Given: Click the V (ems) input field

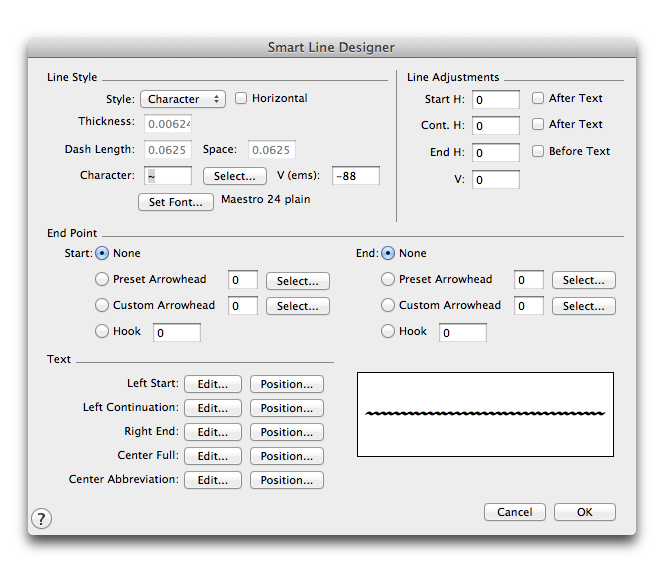Looking at the screenshot, I should point(357,176).
